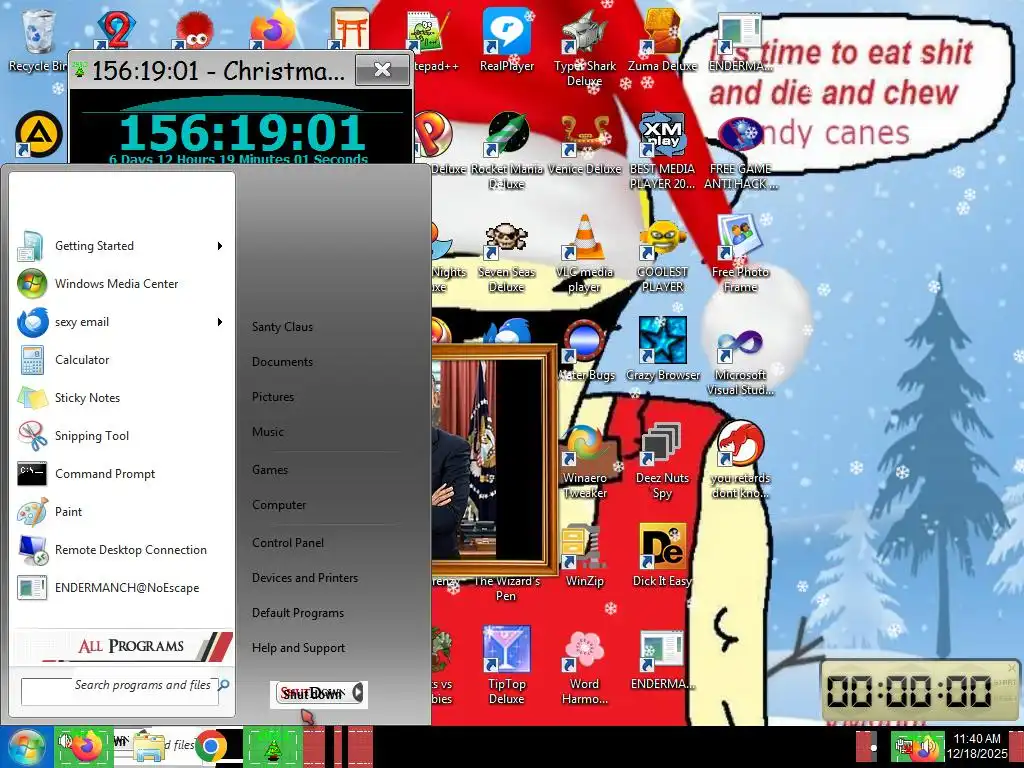Select Rocket Mania Deluxe desktop icon

507,150
